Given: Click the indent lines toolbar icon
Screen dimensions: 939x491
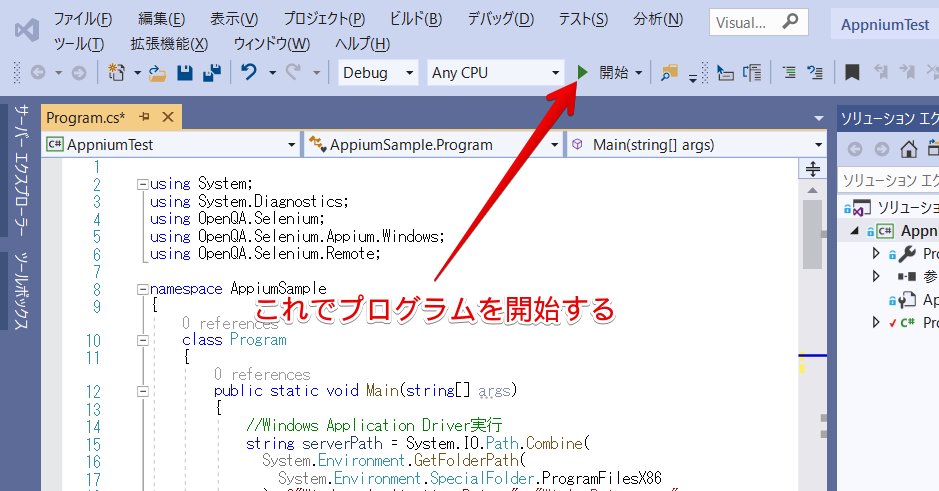Looking at the screenshot, I should [x=789, y=72].
